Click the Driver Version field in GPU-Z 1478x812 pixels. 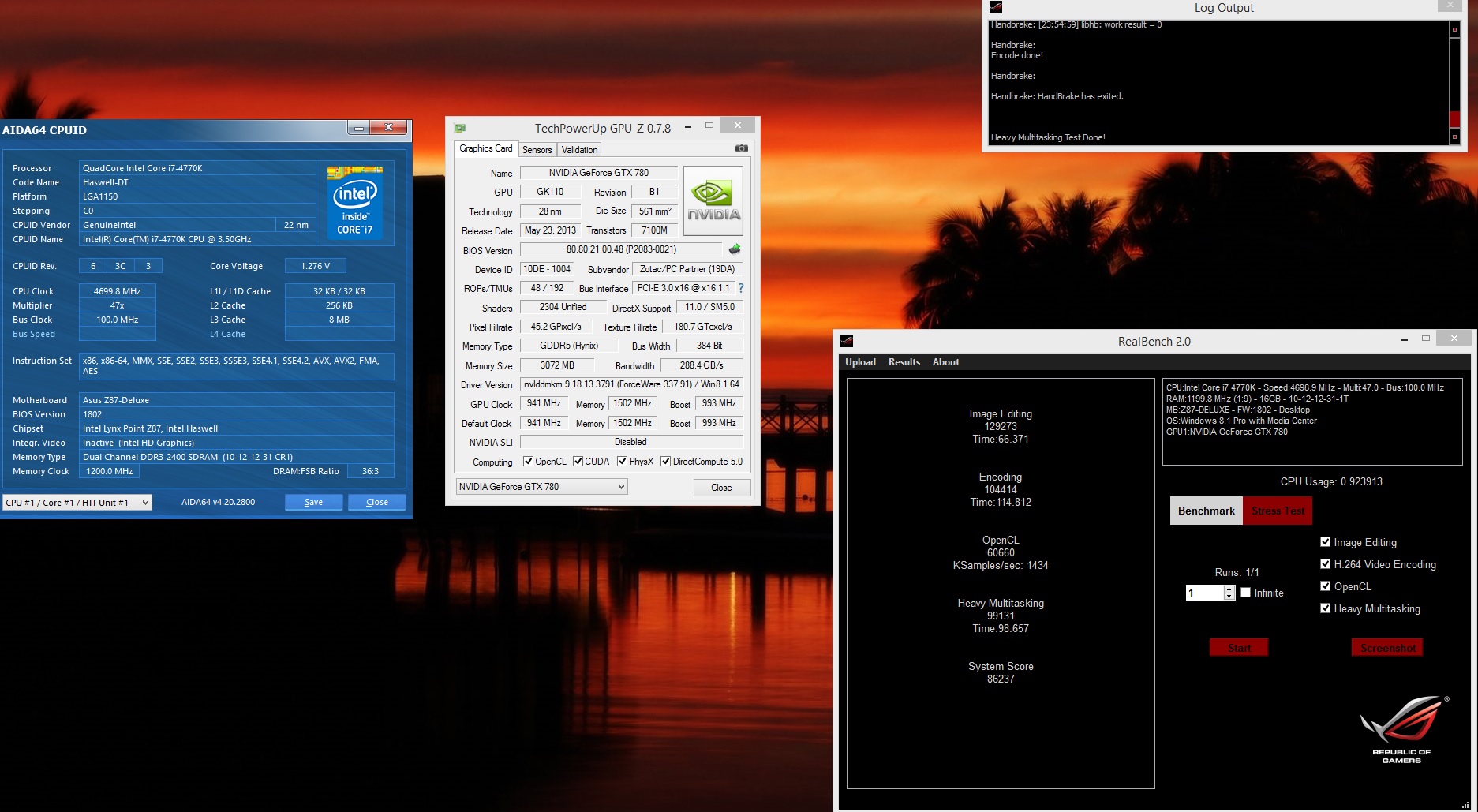(x=631, y=384)
